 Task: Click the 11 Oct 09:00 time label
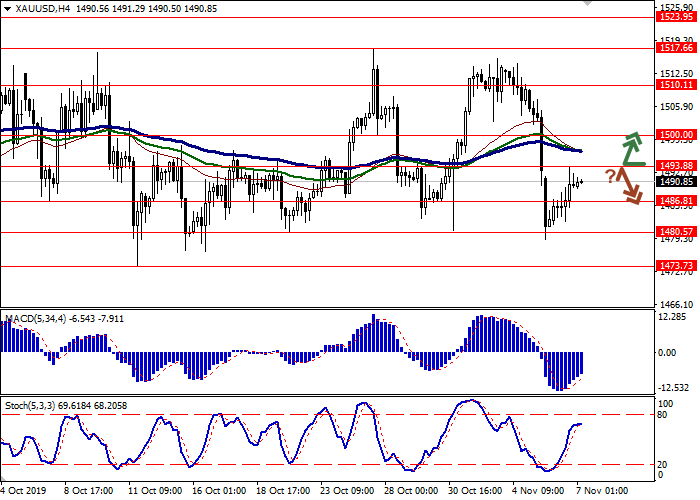154,492
